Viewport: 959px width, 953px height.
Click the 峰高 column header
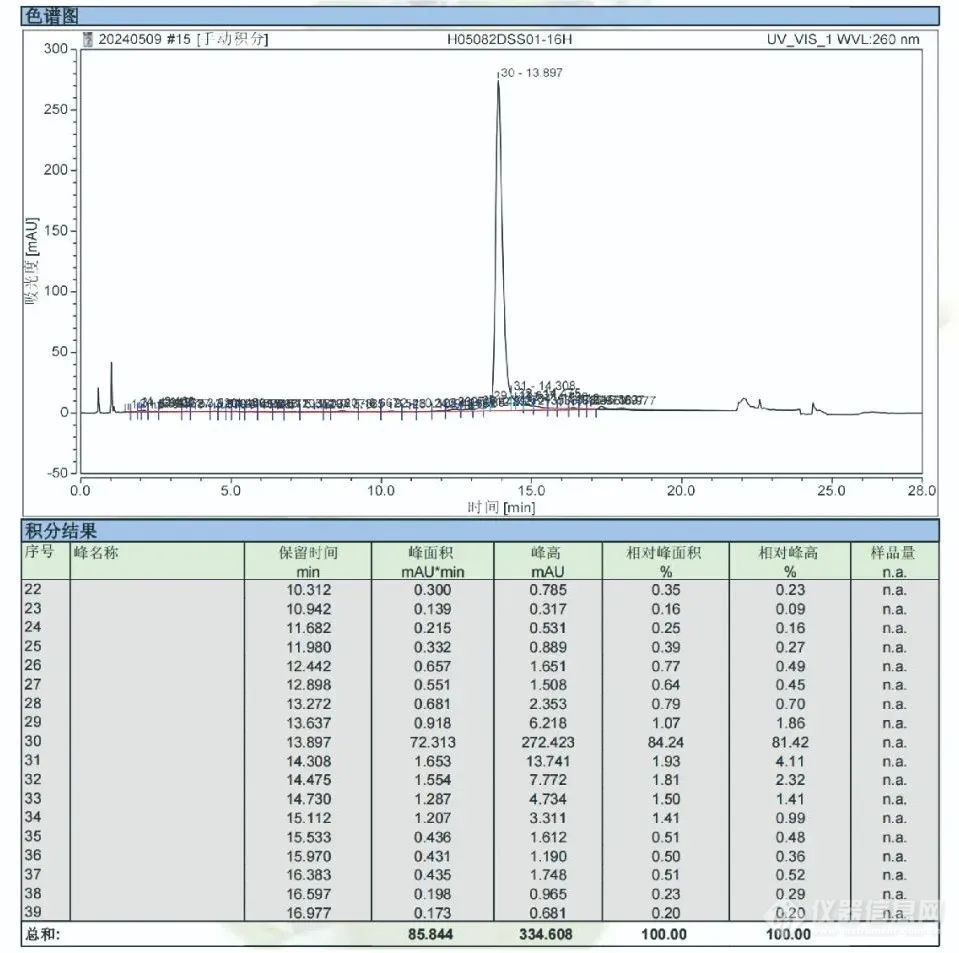pos(547,553)
